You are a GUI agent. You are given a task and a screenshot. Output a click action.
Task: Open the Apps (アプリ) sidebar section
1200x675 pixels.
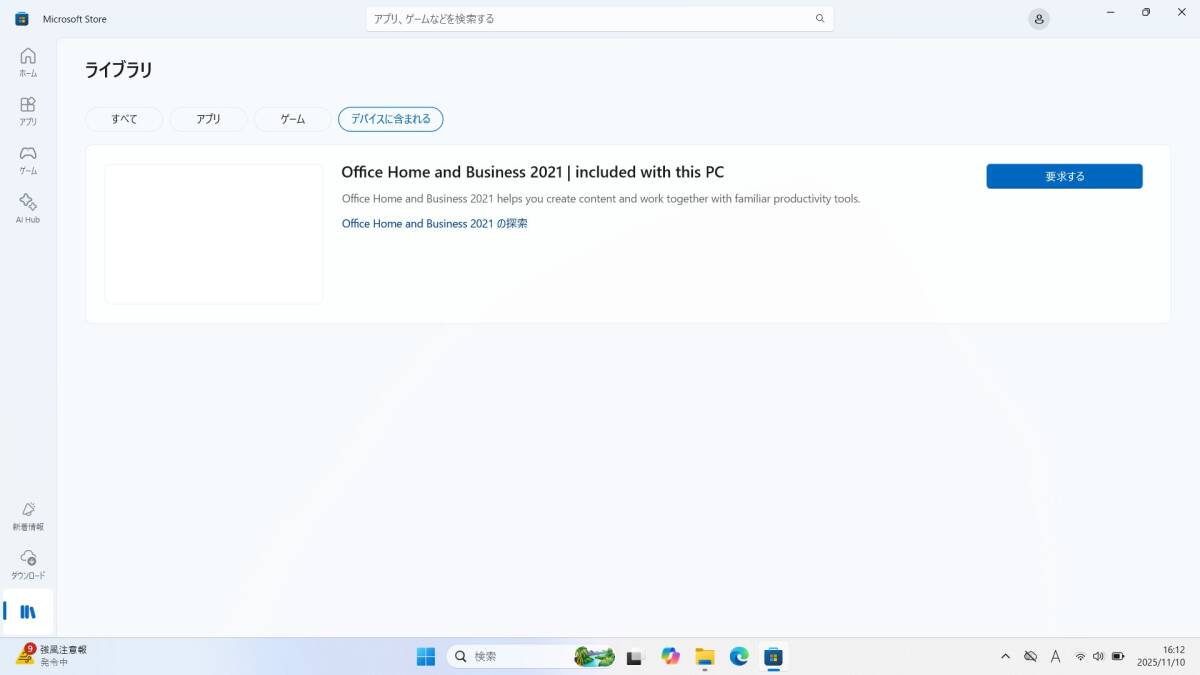(x=28, y=111)
